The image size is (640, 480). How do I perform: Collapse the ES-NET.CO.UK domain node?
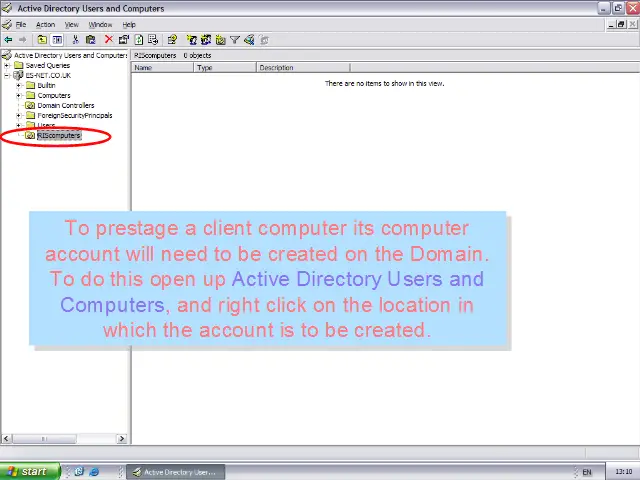click(7, 75)
